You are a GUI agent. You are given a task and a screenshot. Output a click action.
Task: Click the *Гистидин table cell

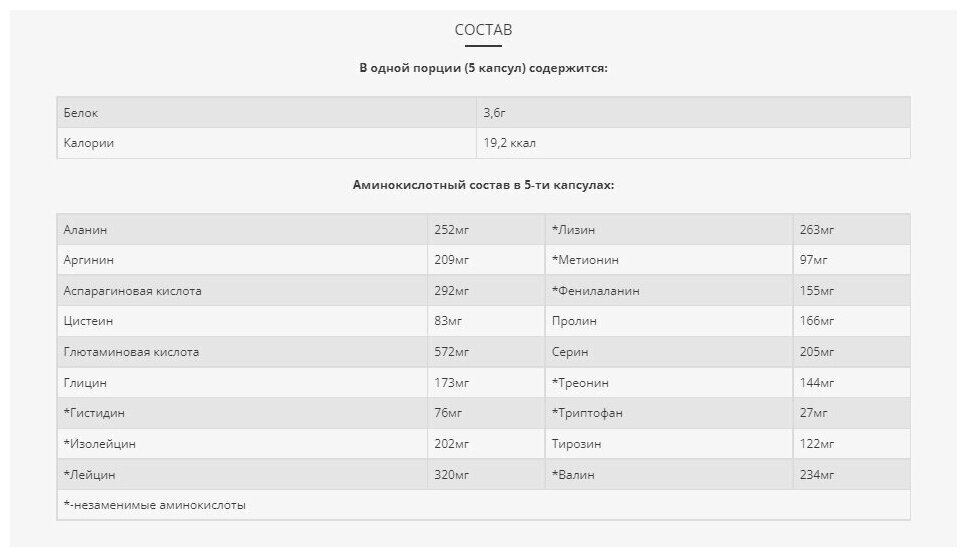pyautogui.click(x=94, y=413)
